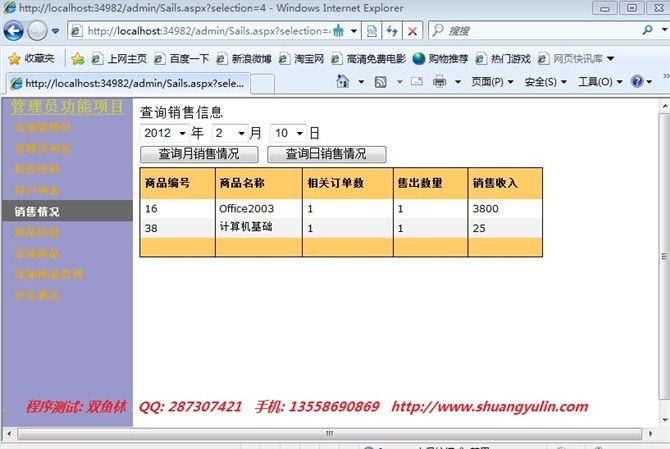Click the 购物推荐 globe icon

[x=419, y=59]
